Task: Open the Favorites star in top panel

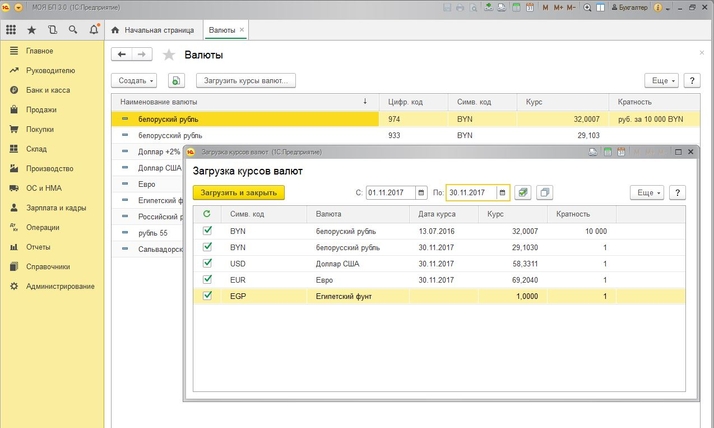Action: pyautogui.click(x=32, y=30)
